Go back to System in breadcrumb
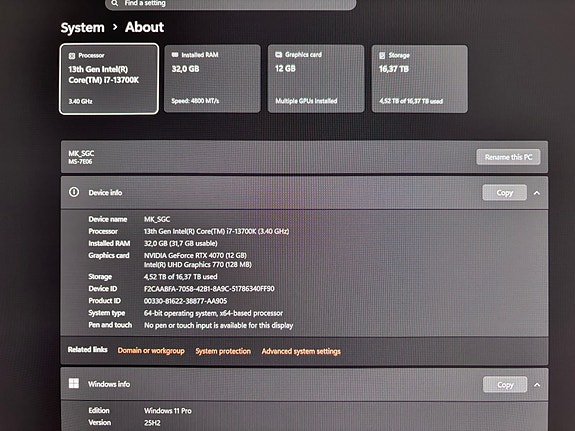 (83, 28)
